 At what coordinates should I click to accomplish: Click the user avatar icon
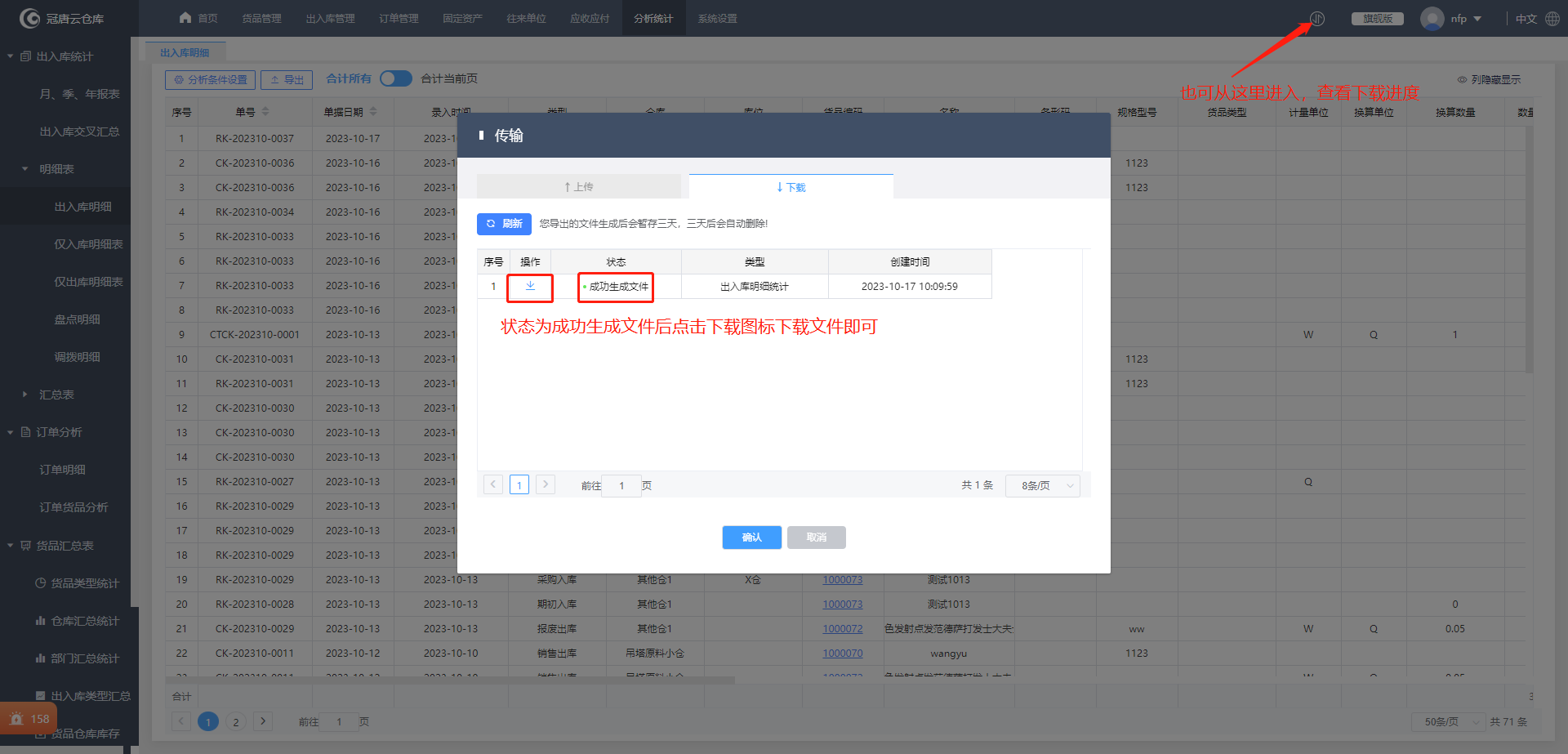[1432, 19]
